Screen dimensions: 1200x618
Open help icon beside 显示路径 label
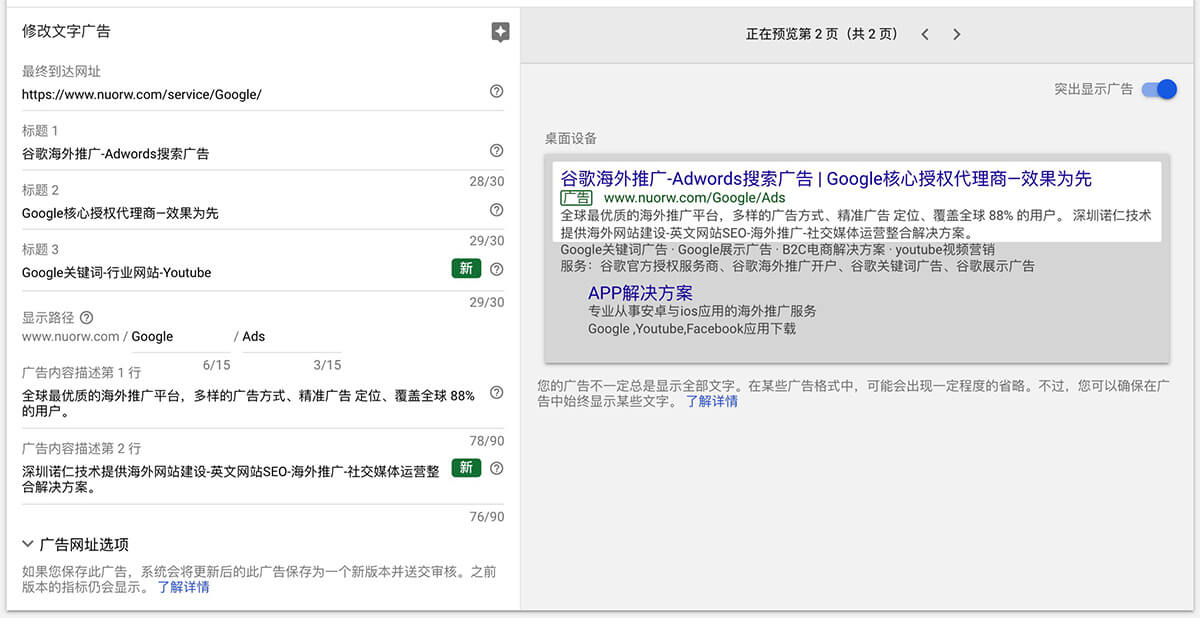[86, 317]
